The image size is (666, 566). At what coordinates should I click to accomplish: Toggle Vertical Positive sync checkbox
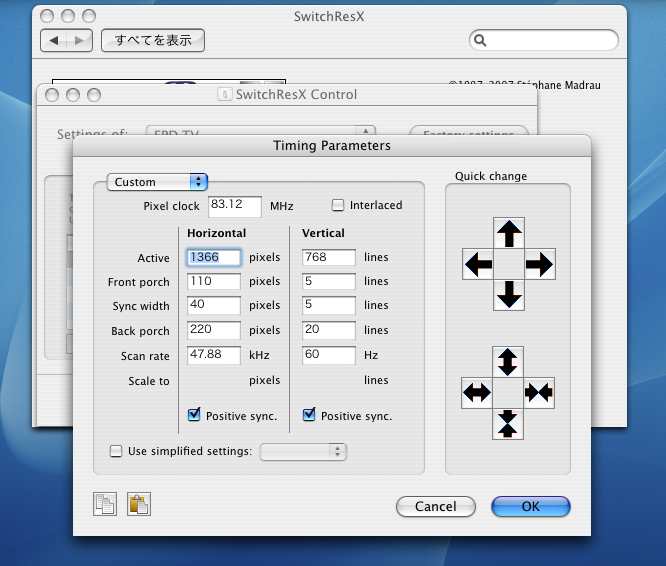pyautogui.click(x=309, y=414)
